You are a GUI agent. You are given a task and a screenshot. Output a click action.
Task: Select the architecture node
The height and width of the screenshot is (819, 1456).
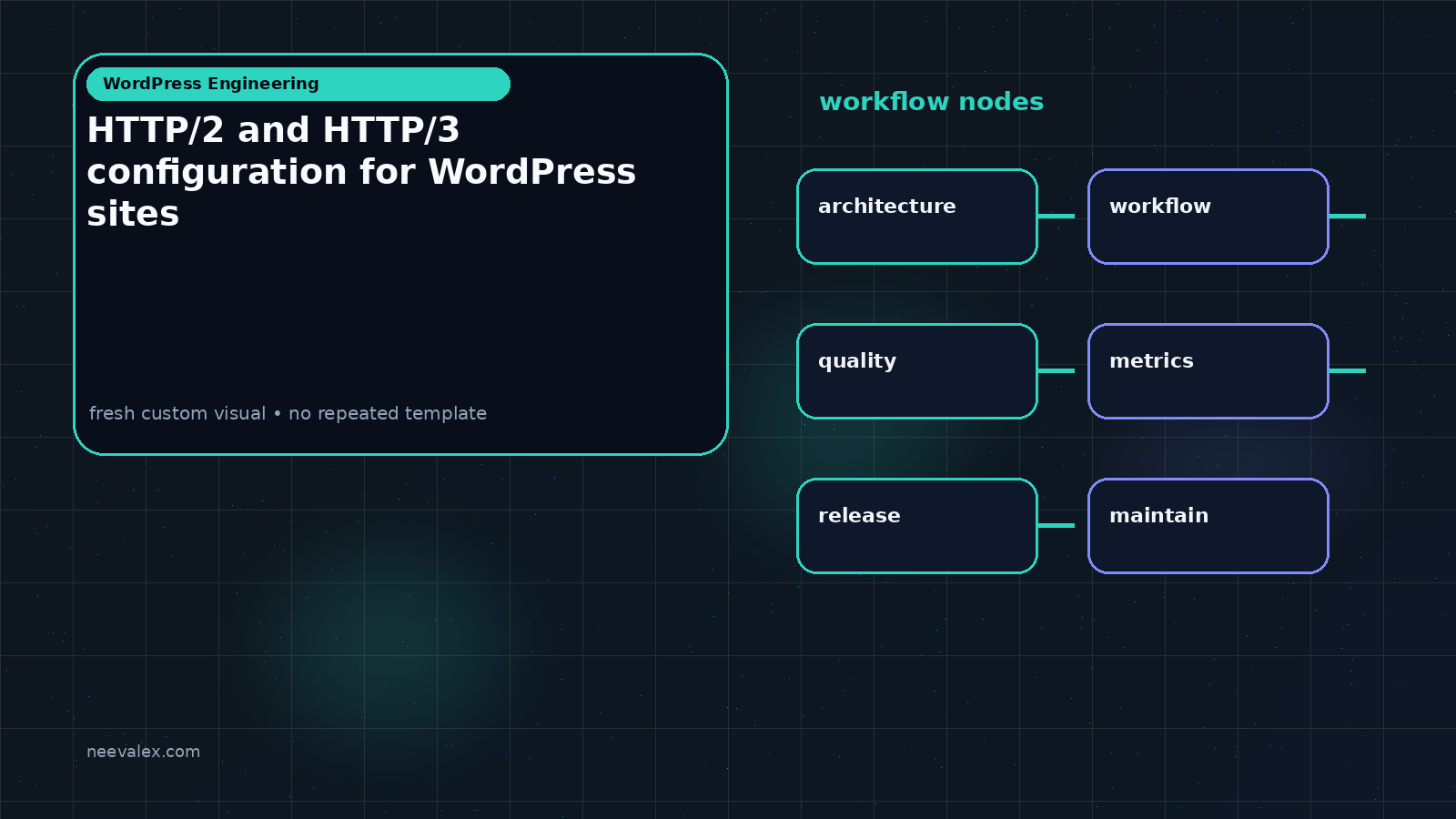[917, 217]
